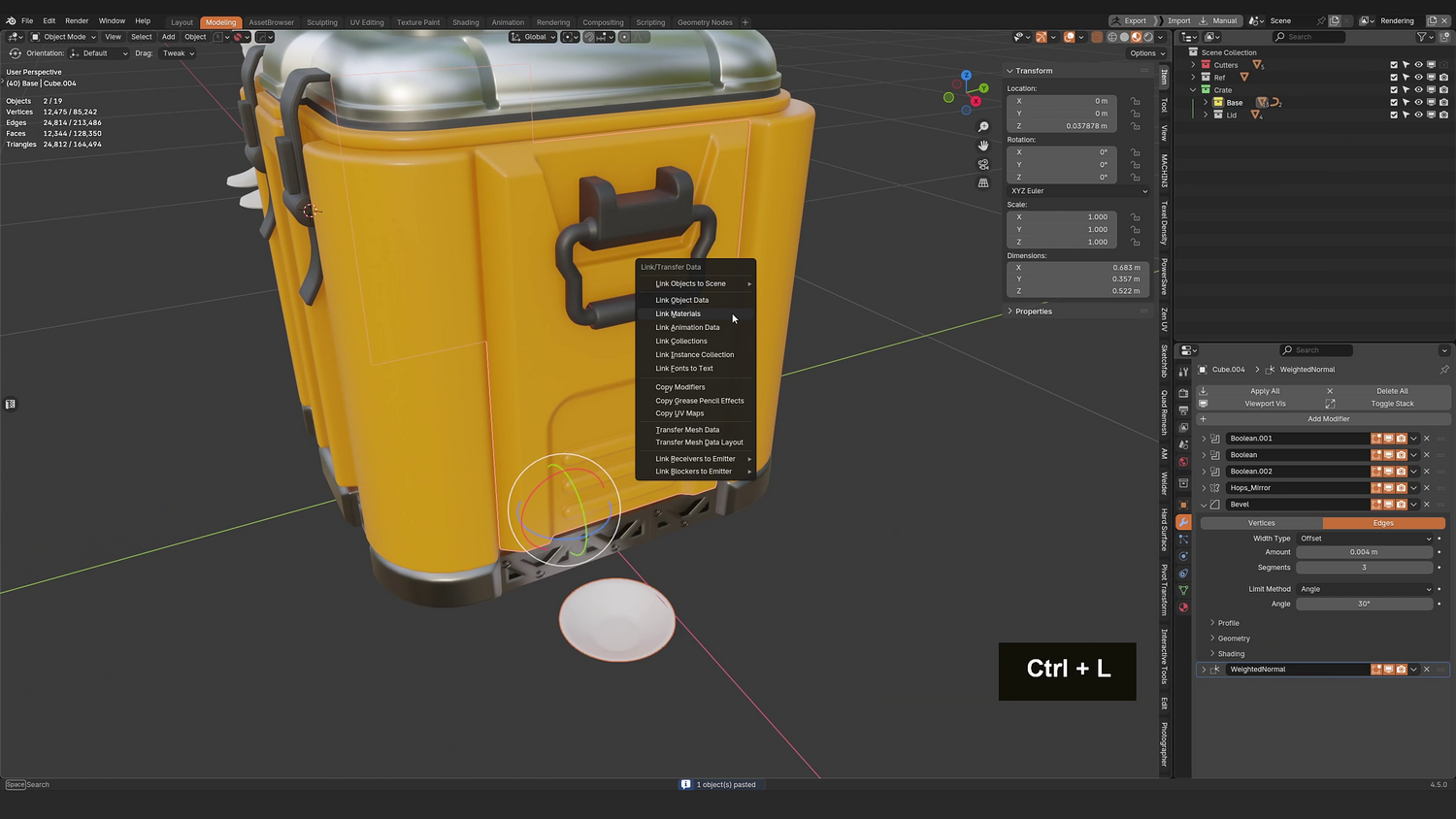Adjust the Bevel Amount slider field
Viewport: 1456px width, 819px height.
(x=1365, y=552)
